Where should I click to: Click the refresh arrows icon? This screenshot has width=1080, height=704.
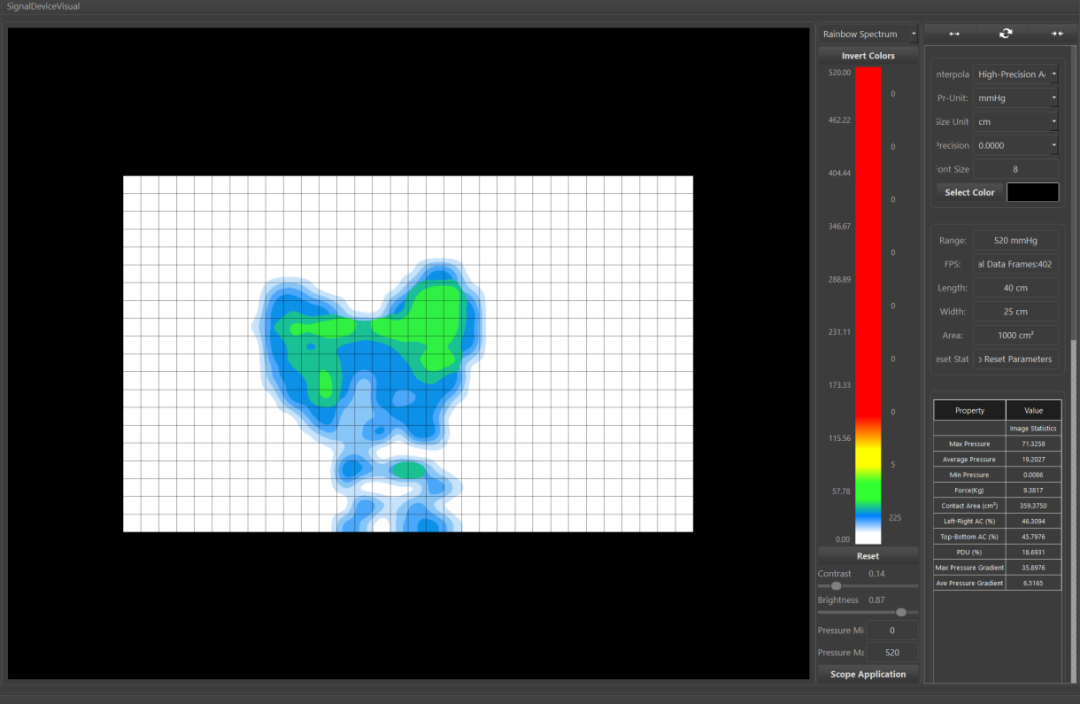click(x=1005, y=34)
